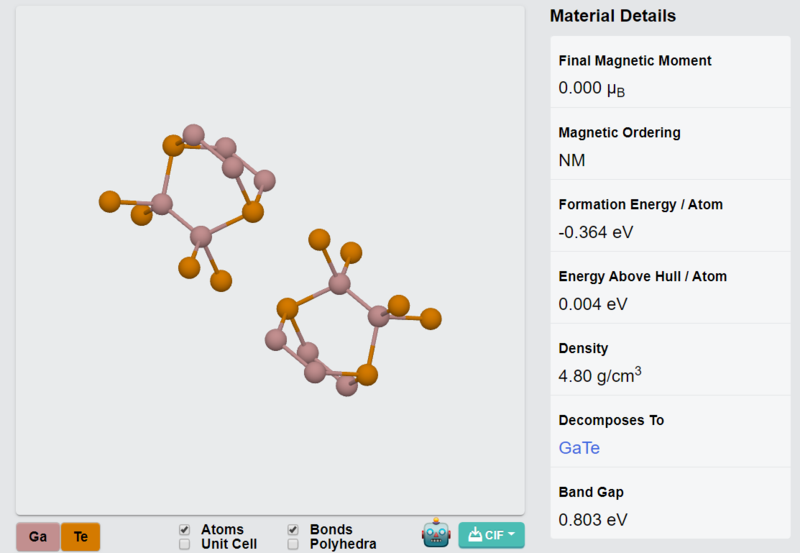Click the download icon on CIF button
The height and width of the screenshot is (553, 800).
(475, 535)
